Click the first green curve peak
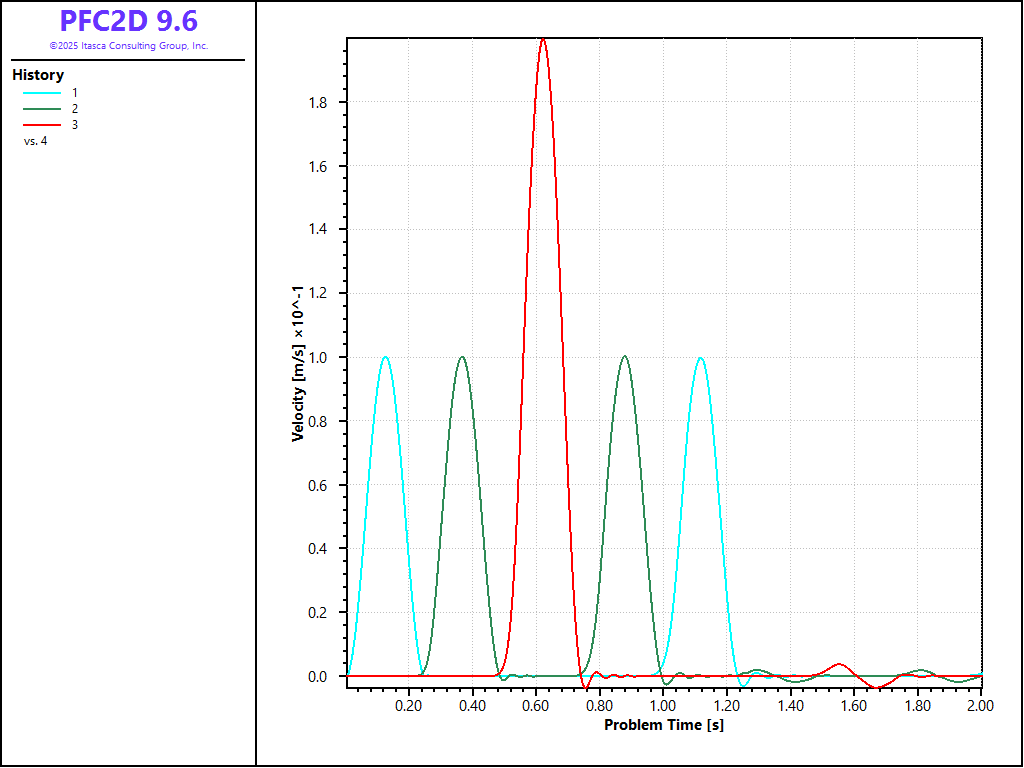The image size is (1024, 768). point(462,357)
